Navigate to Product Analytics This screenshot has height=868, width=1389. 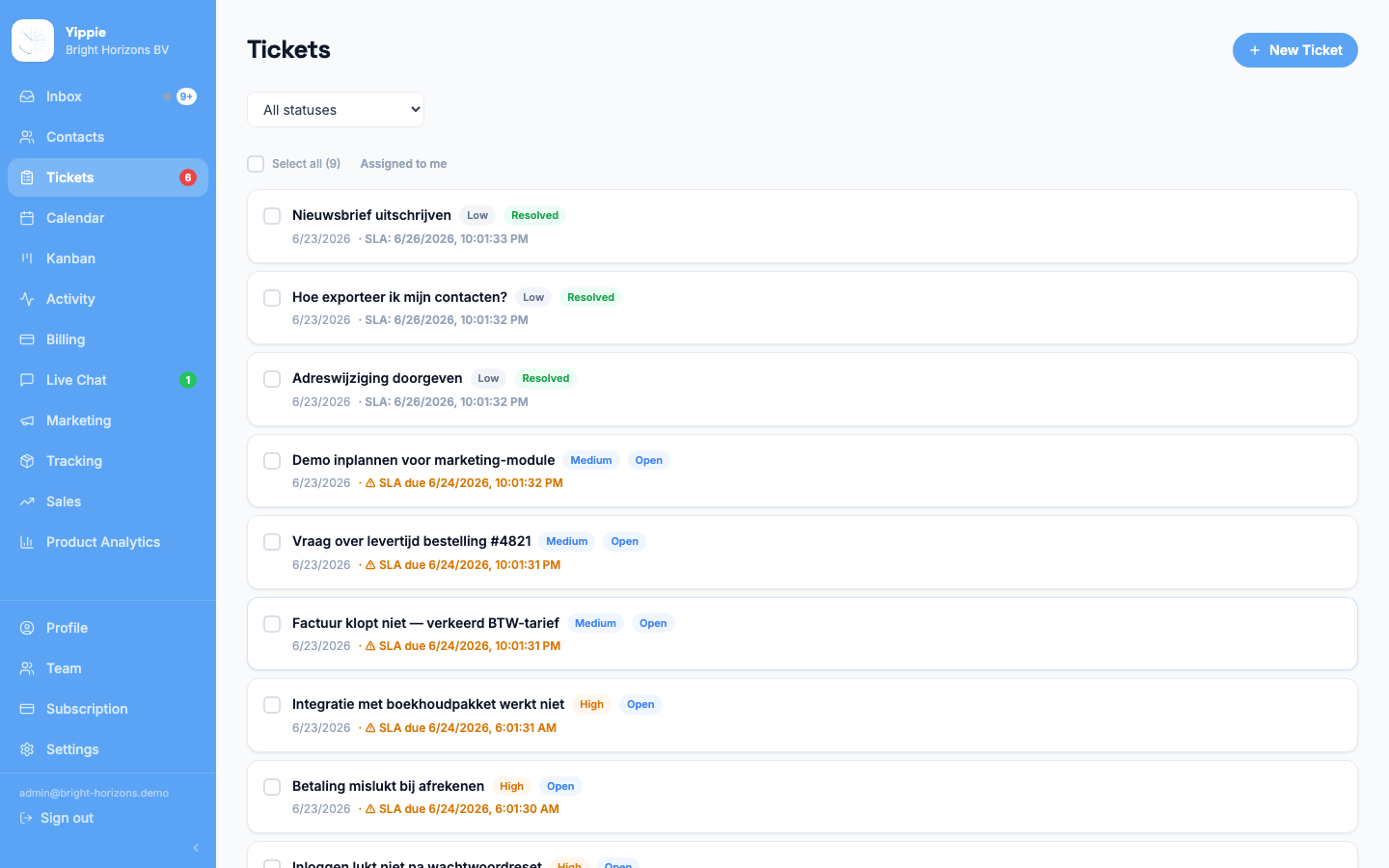(x=108, y=542)
